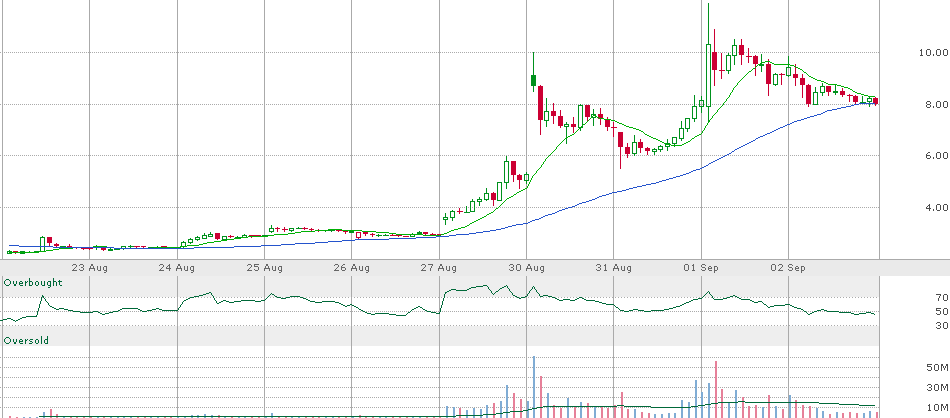Click the 50M volume axis label
This screenshot has height=418, width=950.
(937, 368)
